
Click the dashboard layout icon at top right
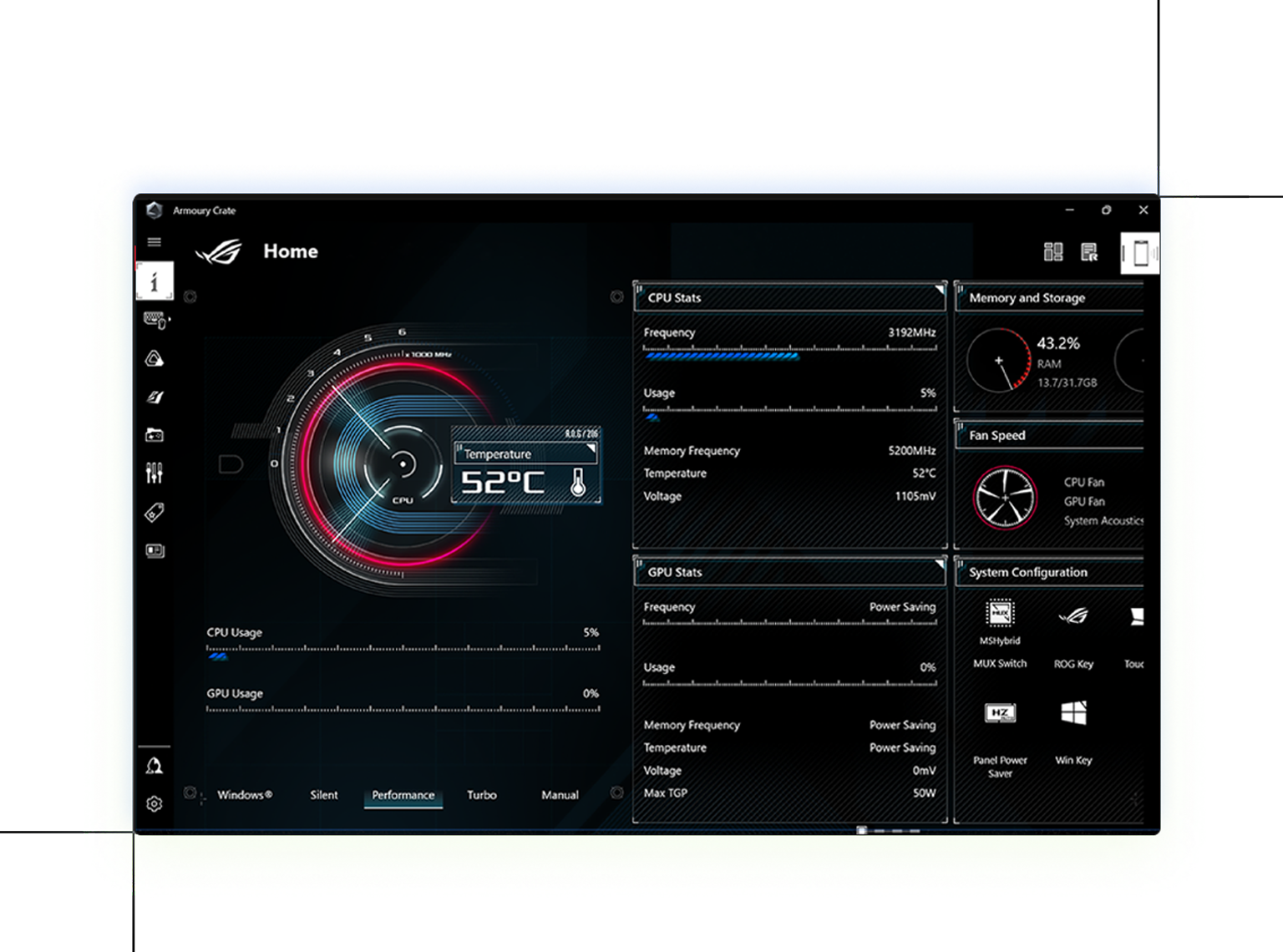(x=1053, y=251)
